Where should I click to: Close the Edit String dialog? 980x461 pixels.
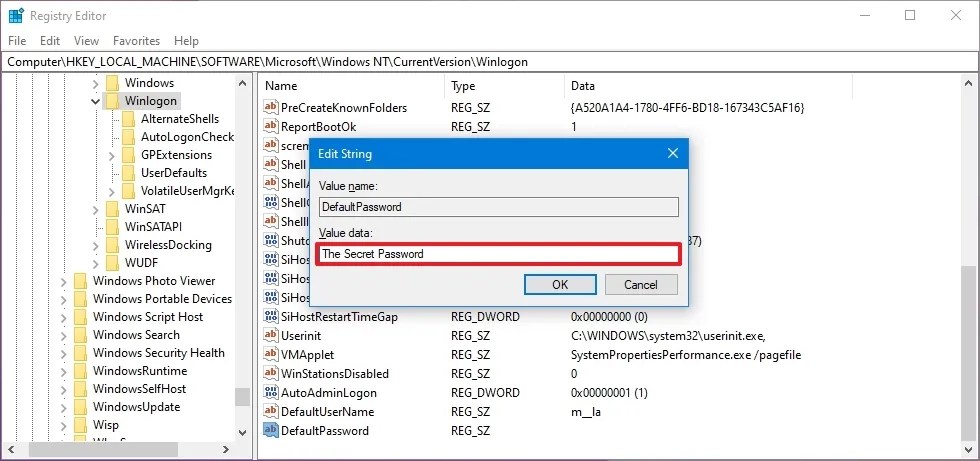(672, 153)
